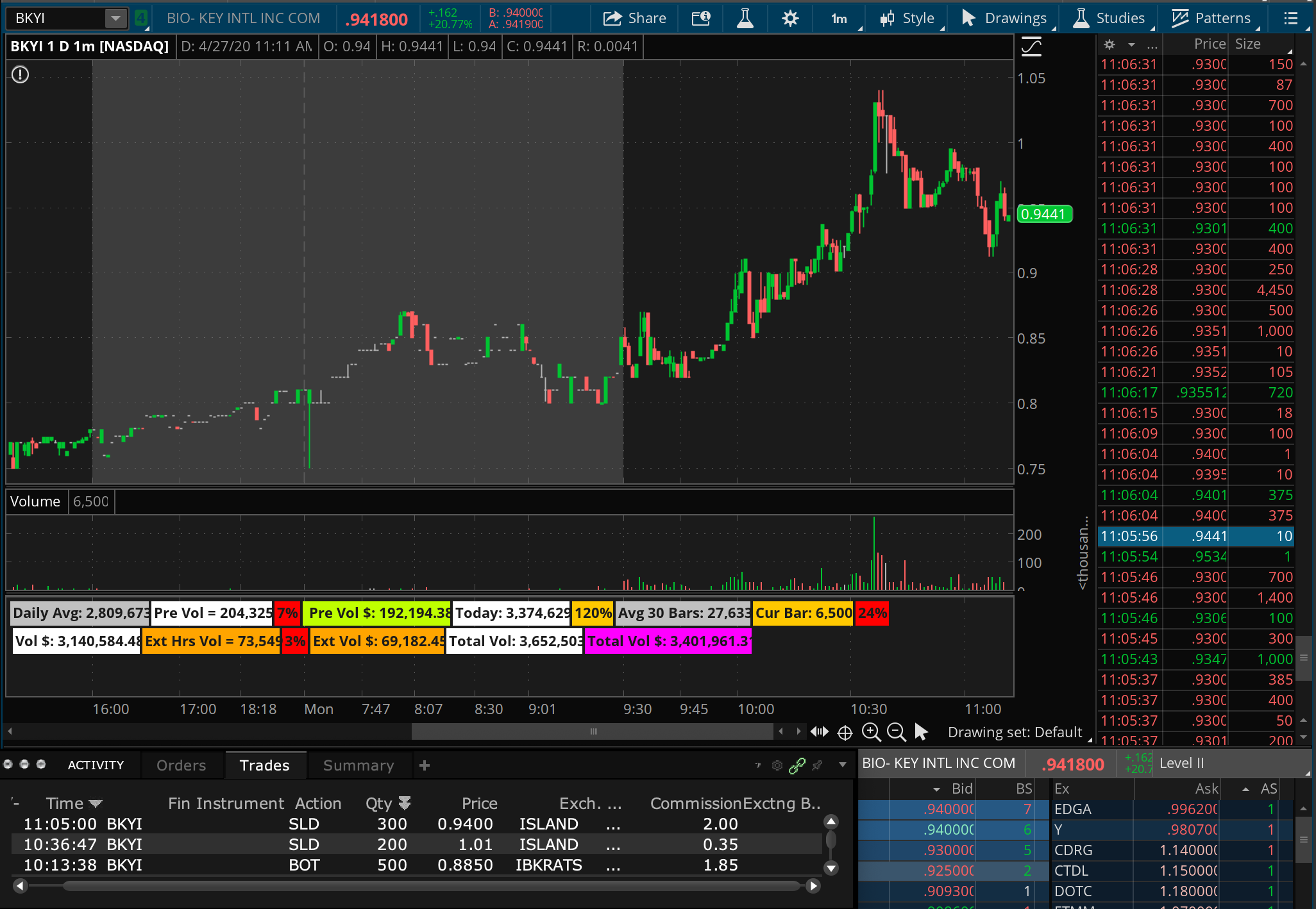Open the quick quote info icon
1316x909 pixels.
pyautogui.click(x=701, y=19)
